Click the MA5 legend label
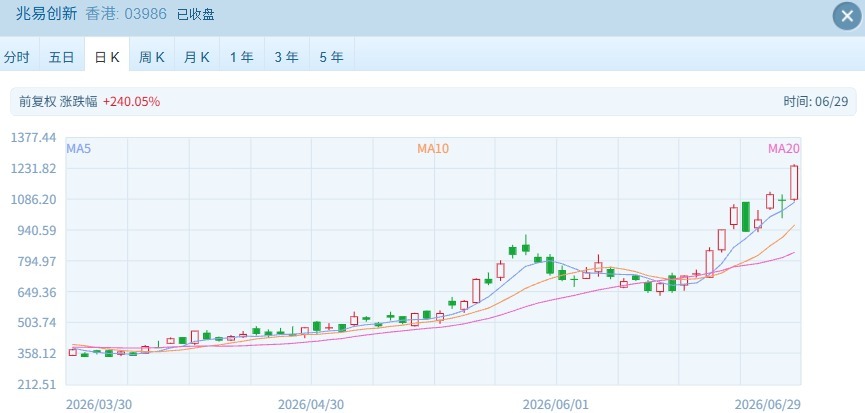This screenshot has height=413, width=865. (78, 148)
